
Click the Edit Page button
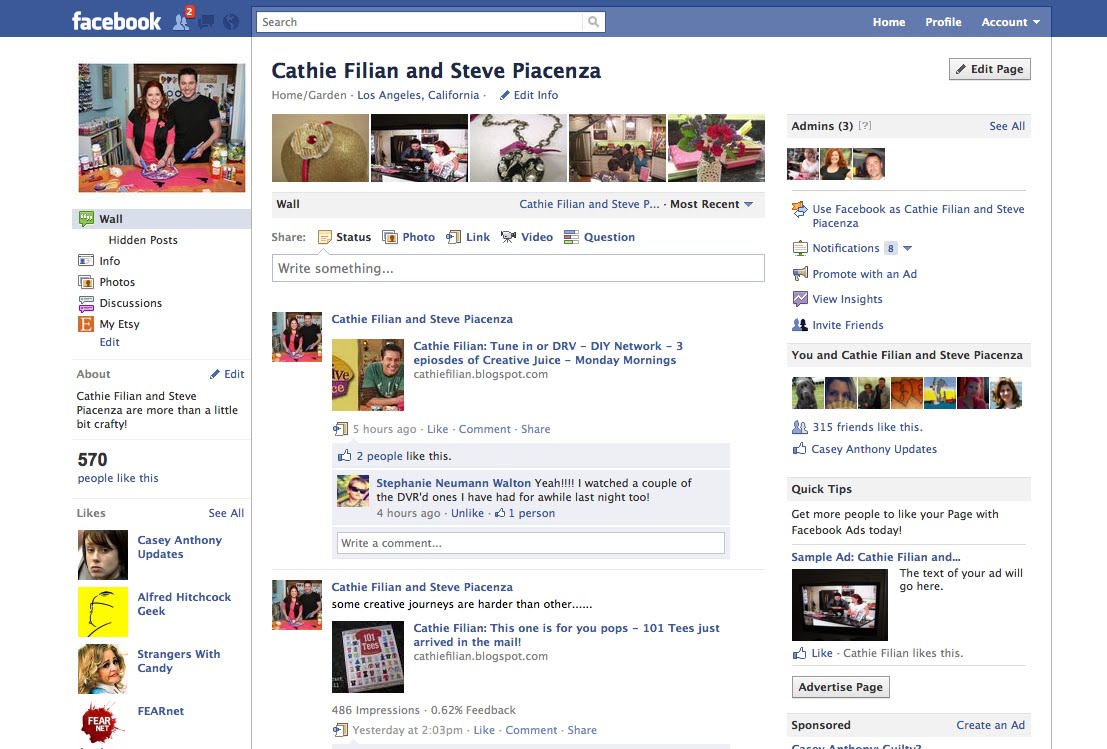990,69
